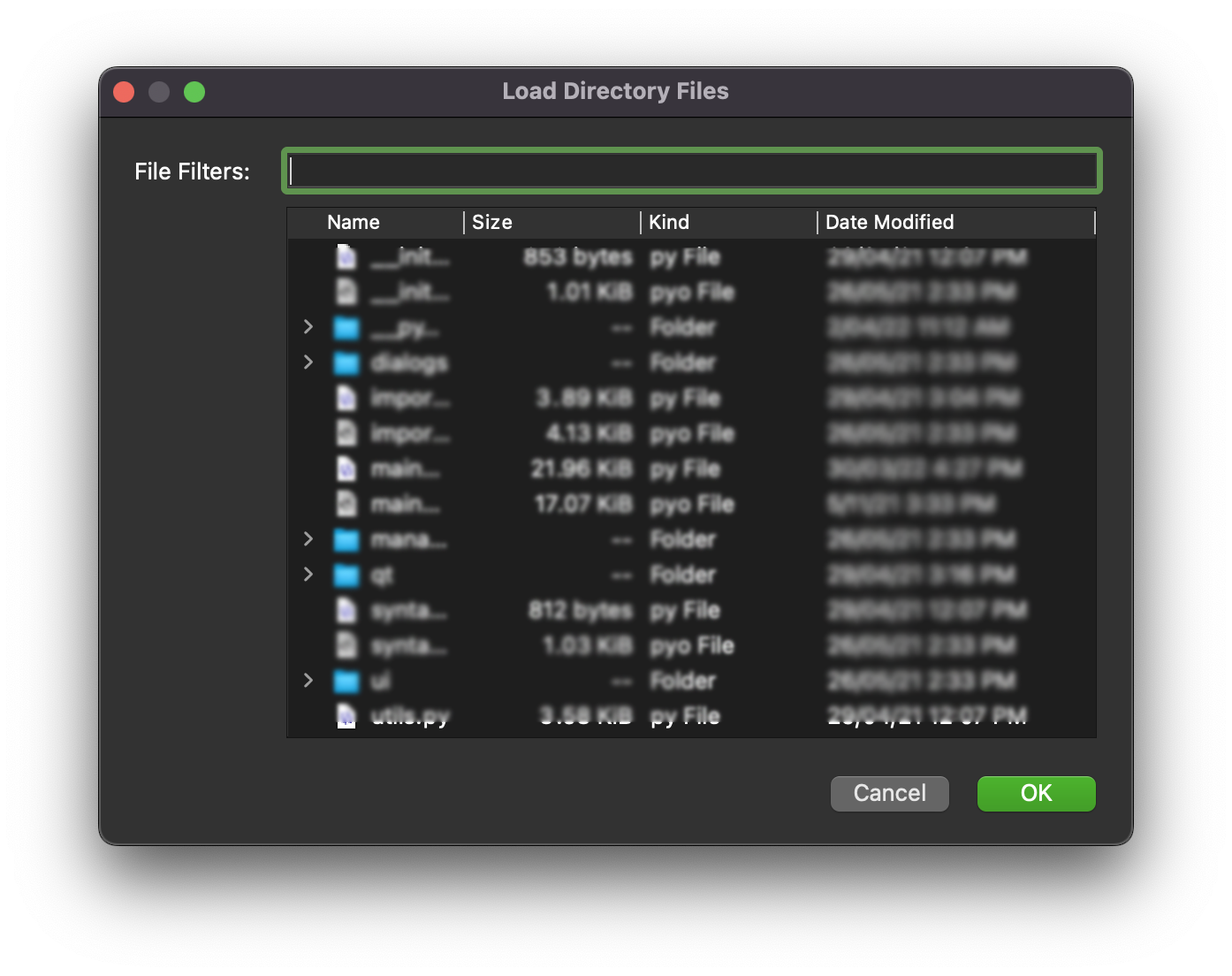Screen dimensions: 1232x976
Task: Sort by the Size column header
Action: [x=552, y=222]
